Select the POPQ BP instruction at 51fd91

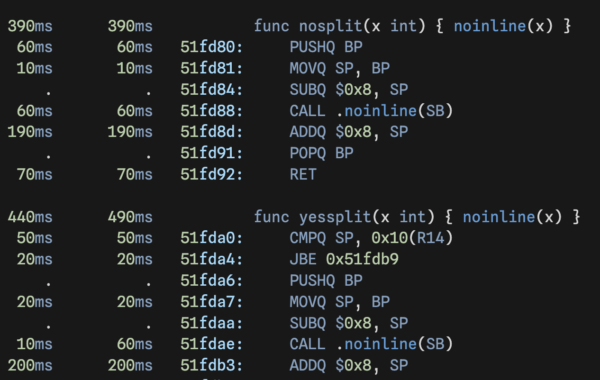pos(321,153)
